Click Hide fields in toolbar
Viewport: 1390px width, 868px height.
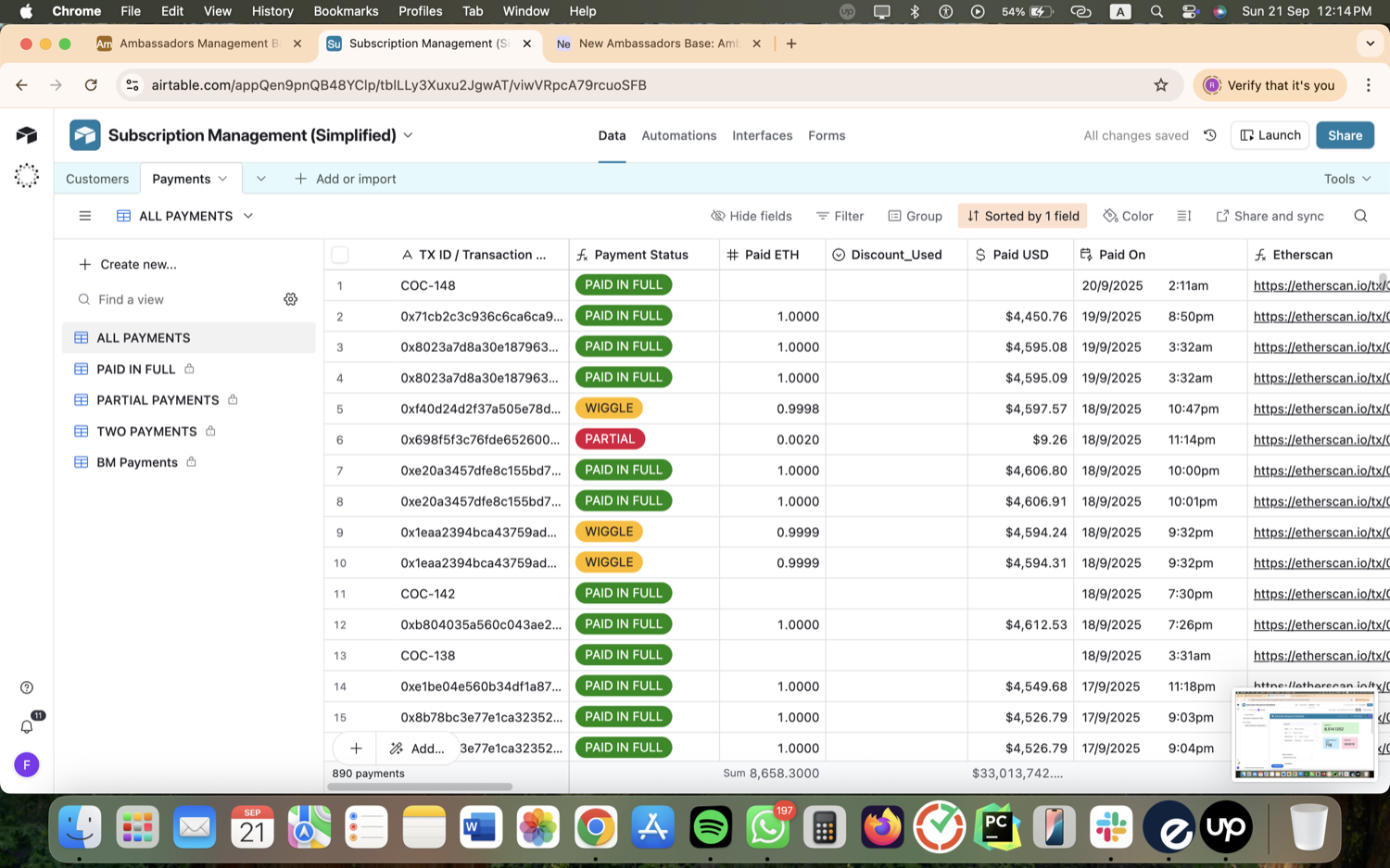pos(752,216)
